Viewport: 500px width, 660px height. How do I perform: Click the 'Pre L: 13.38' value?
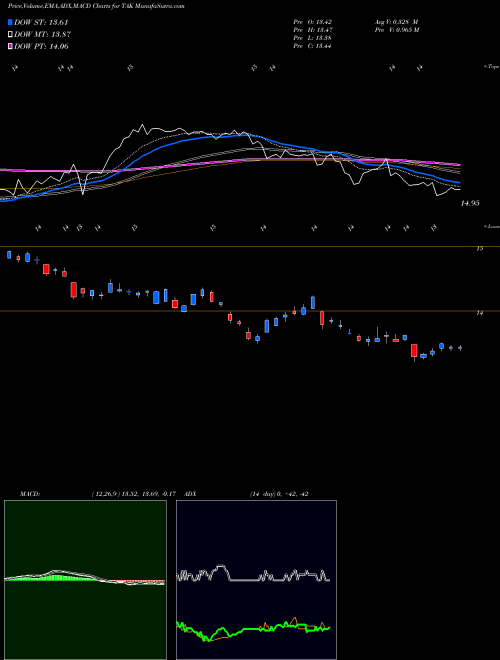point(314,38)
